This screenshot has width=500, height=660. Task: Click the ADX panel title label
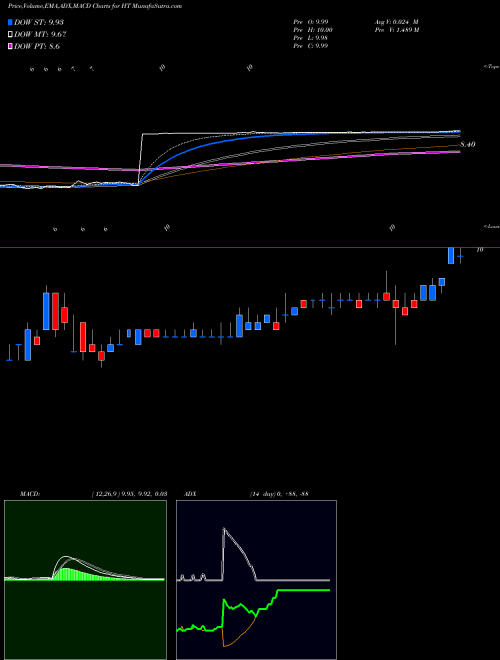pos(190,493)
